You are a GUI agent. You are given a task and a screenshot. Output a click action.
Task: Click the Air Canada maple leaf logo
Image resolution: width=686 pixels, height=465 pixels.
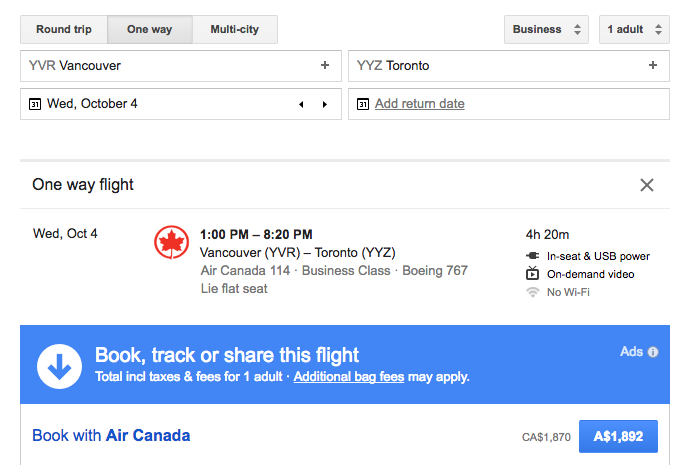172,242
